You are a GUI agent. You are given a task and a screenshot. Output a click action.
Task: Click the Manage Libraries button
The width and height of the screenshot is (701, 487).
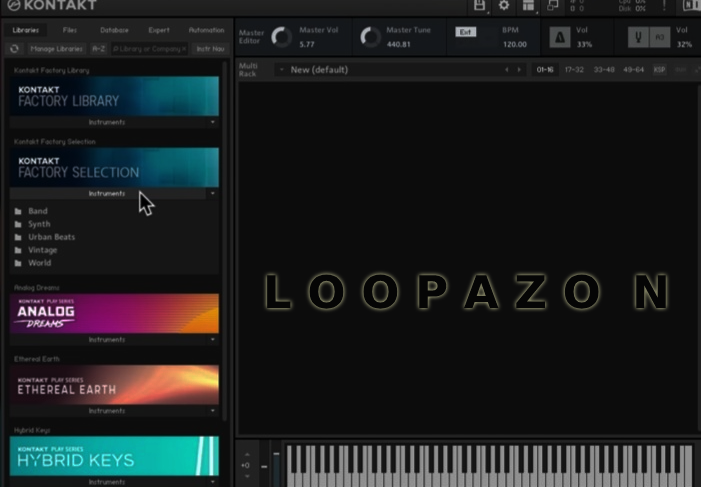point(56,48)
